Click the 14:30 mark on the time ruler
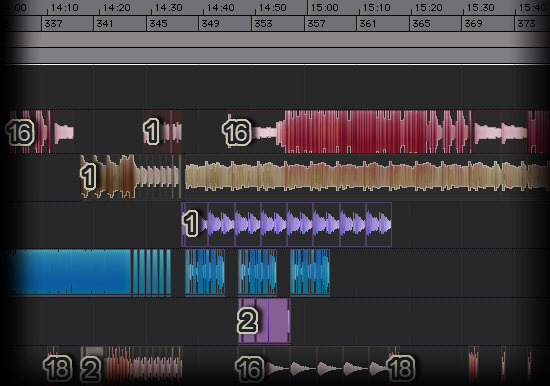The height and width of the screenshot is (386, 550). [168, 7]
